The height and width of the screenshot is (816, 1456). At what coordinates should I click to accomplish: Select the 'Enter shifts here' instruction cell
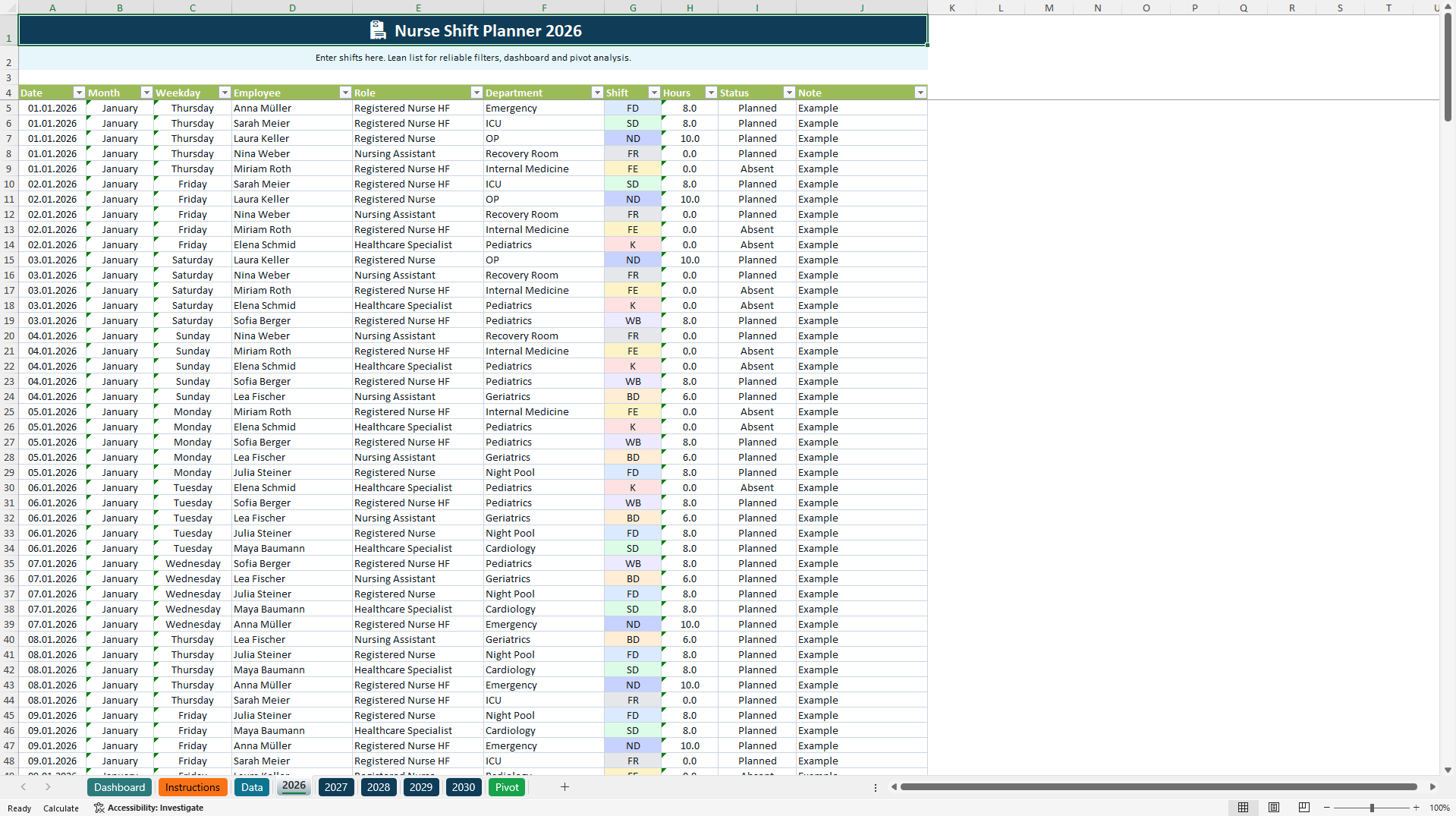click(x=473, y=58)
